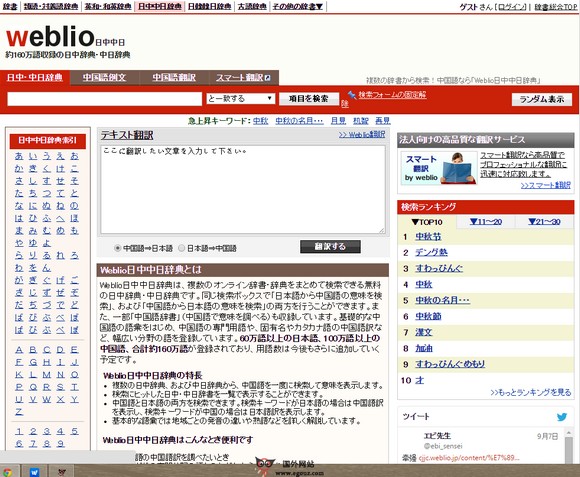Open ranking item 2 デング熱
Image resolution: width=580 pixels, height=477 pixels.
431,253
